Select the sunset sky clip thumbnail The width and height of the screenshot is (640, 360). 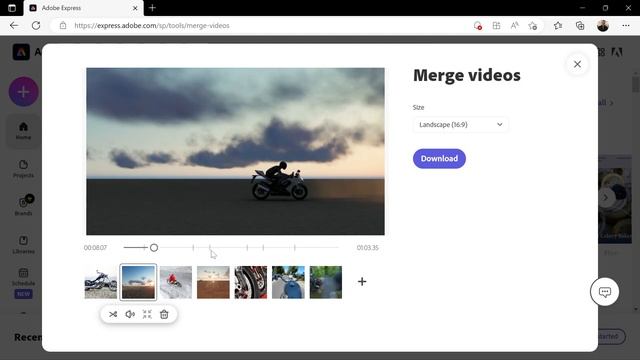click(x=138, y=282)
